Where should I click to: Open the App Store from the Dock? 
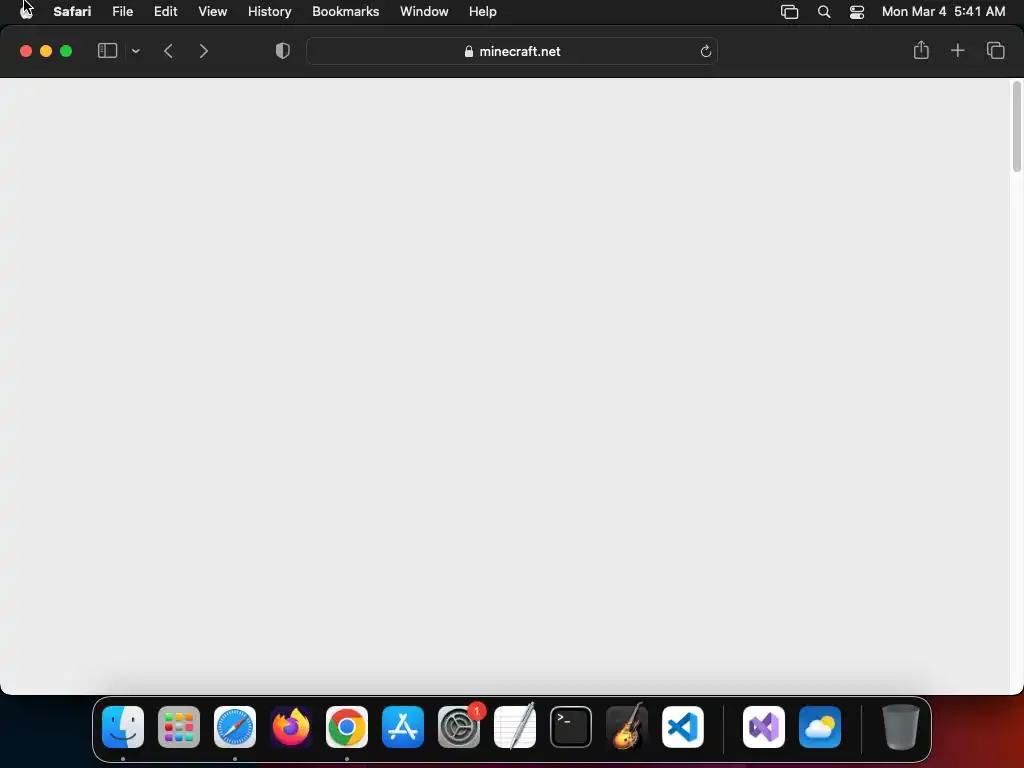(403, 727)
